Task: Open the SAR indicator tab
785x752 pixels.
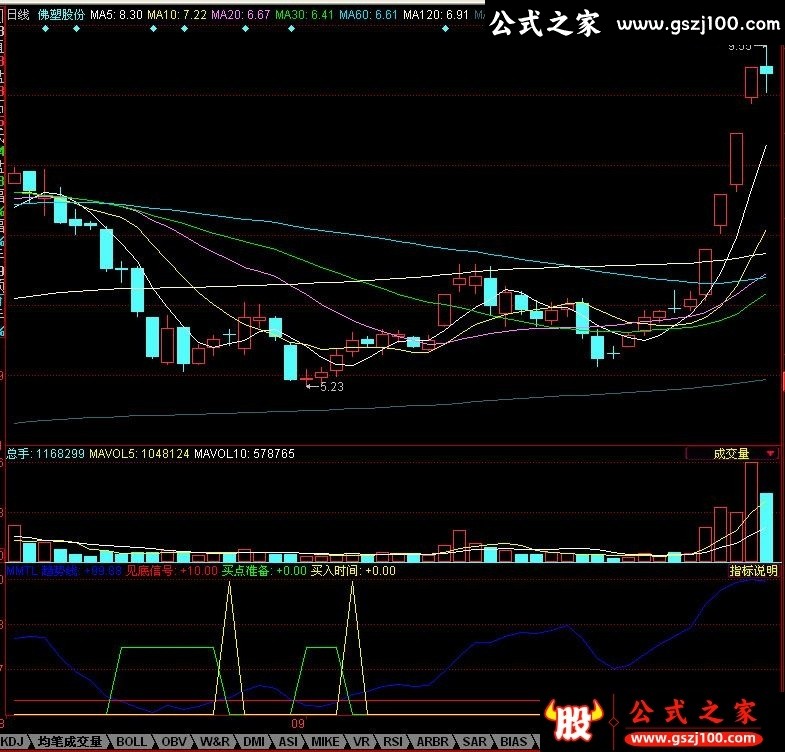Action: [474, 741]
